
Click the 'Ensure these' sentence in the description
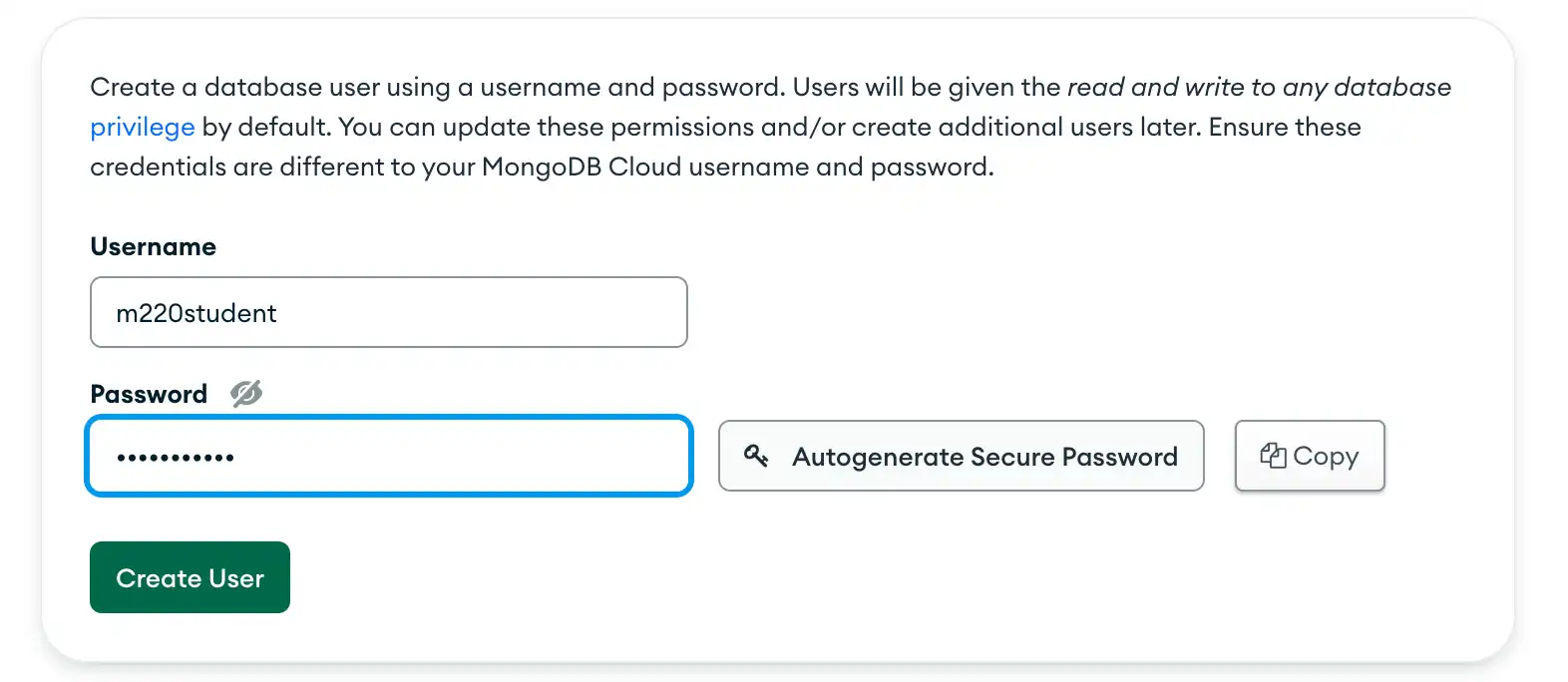[1285, 128]
